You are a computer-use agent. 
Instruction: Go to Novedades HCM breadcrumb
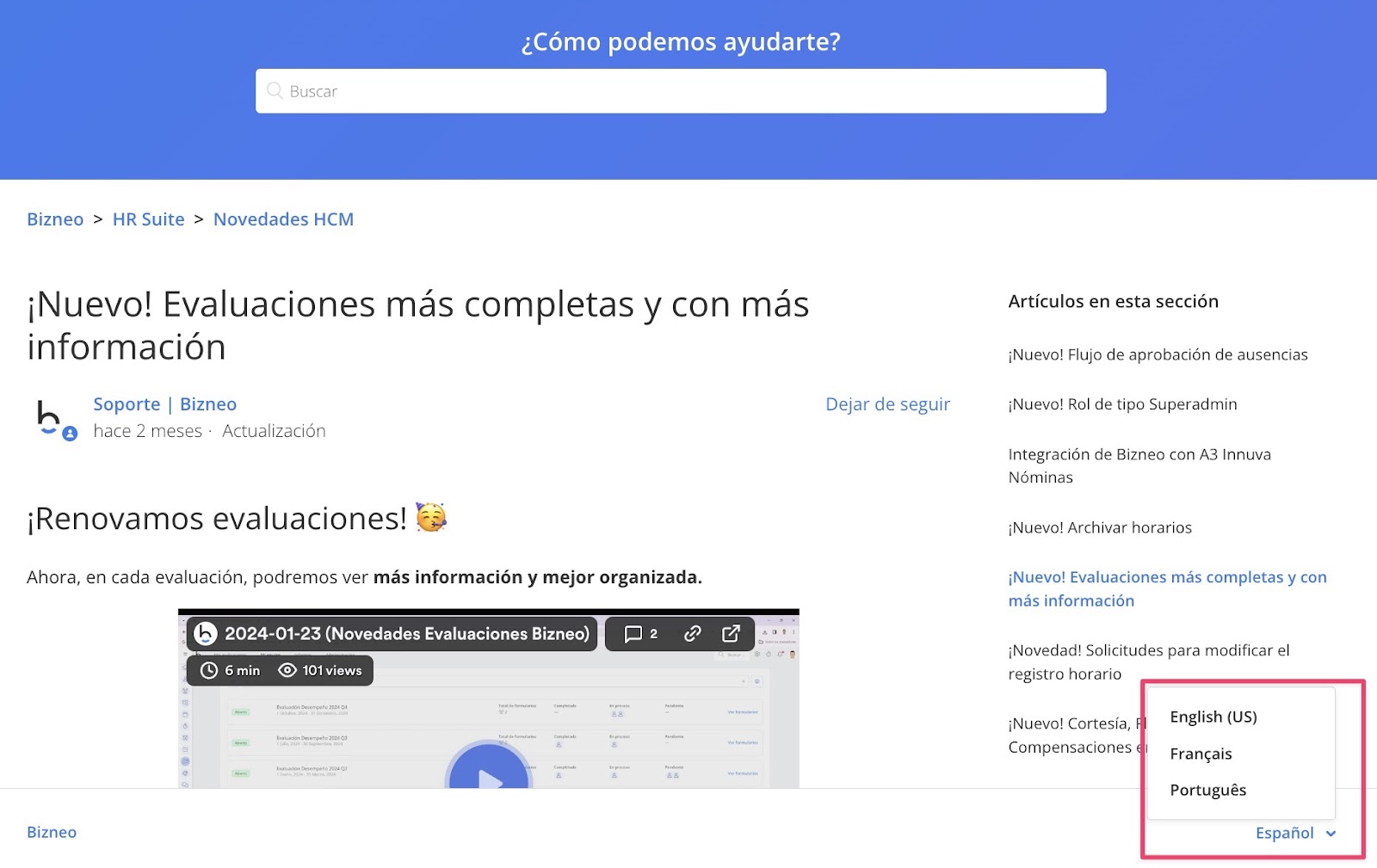click(283, 219)
